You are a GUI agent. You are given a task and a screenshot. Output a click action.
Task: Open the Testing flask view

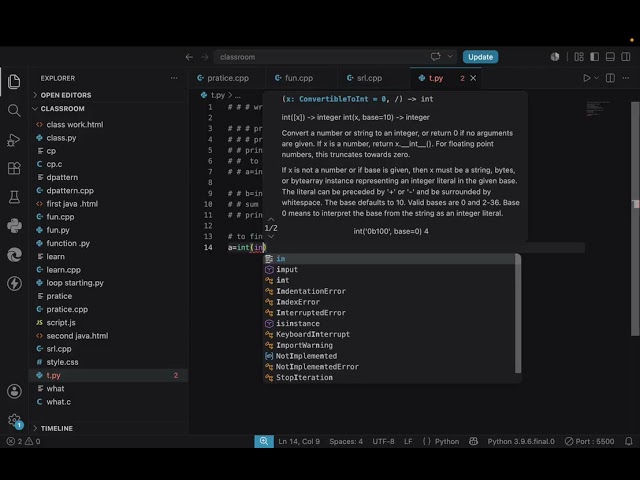click(14, 197)
